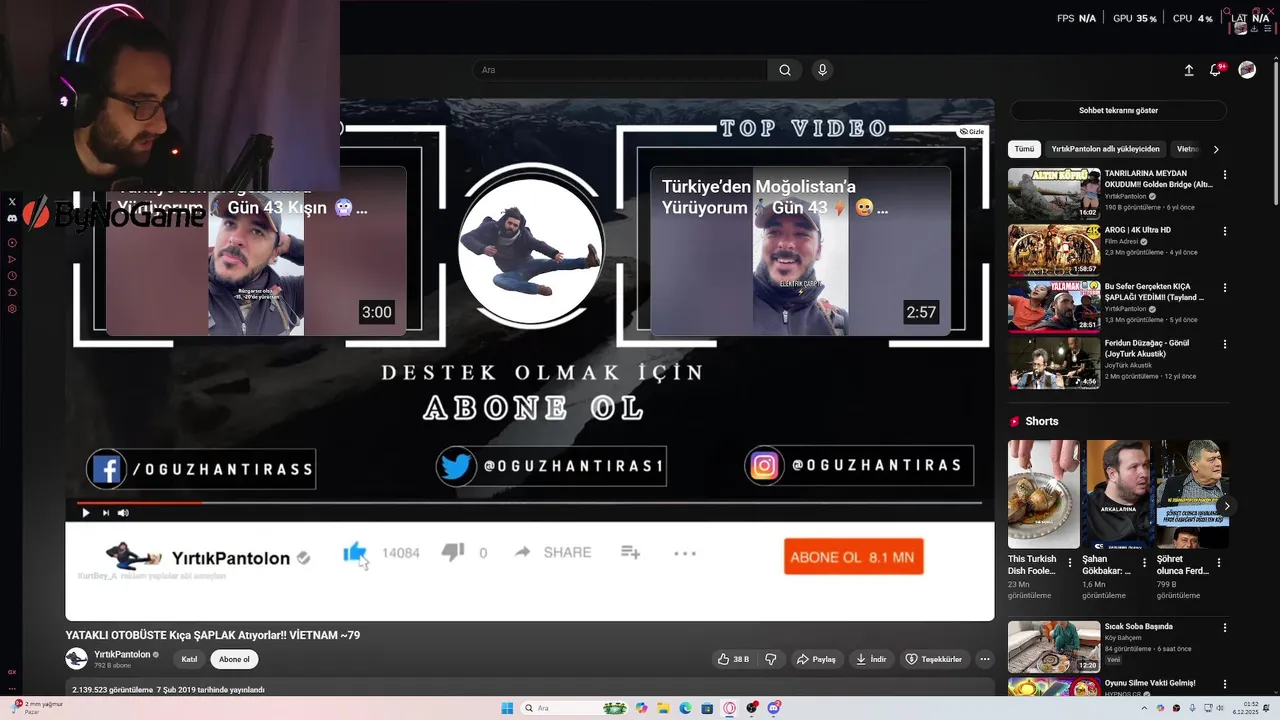Open the Sıcak Soba Başında video
This screenshot has height=720, width=1280.
click(1054, 647)
